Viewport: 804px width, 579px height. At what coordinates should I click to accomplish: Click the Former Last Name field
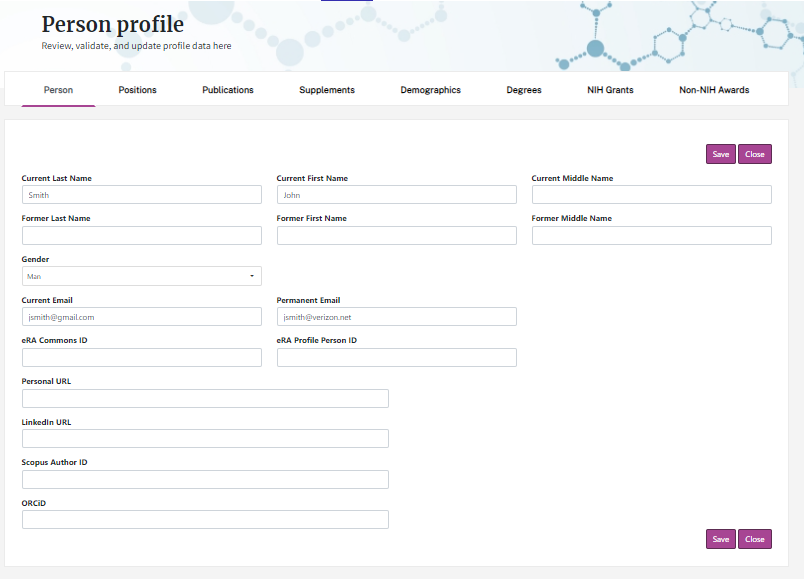point(142,235)
